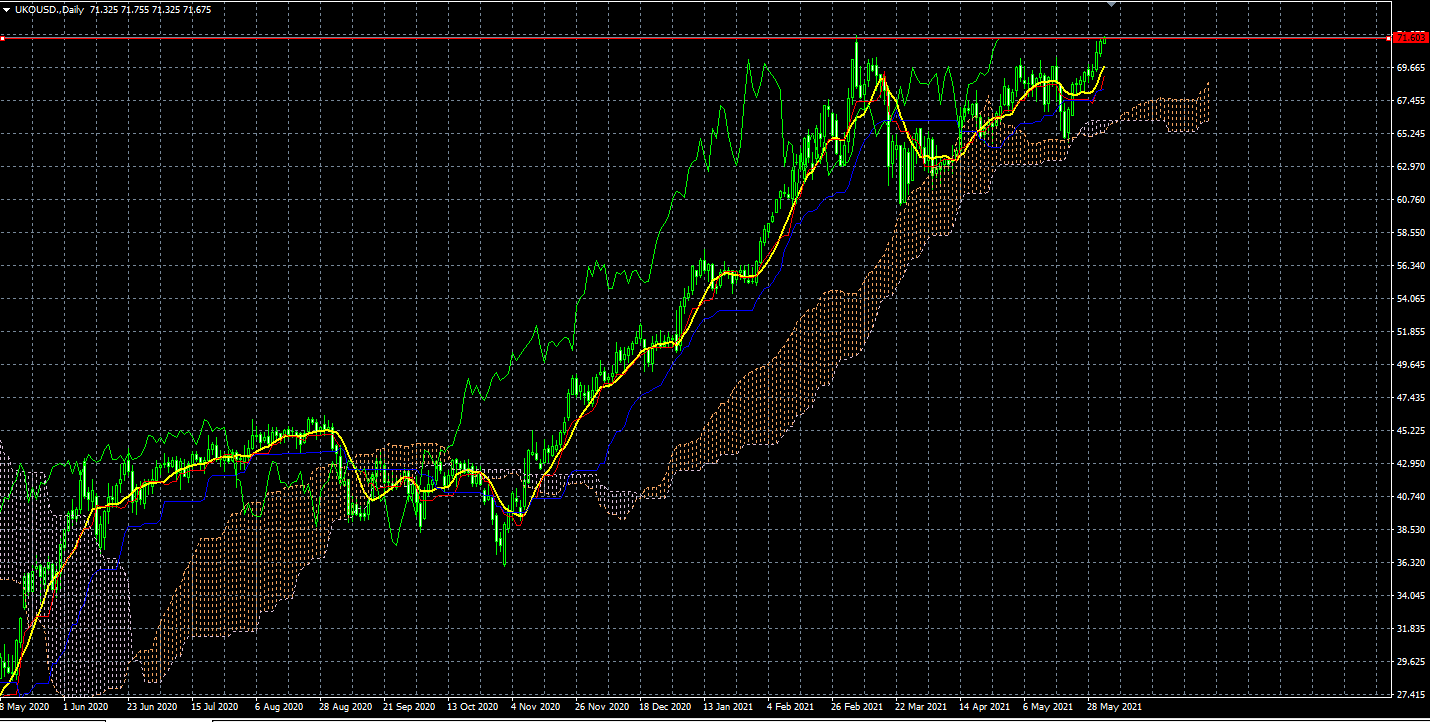Click the 31.835 price scale label
Image resolution: width=1430 pixels, height=722 pixels.
click(1410, 629)
